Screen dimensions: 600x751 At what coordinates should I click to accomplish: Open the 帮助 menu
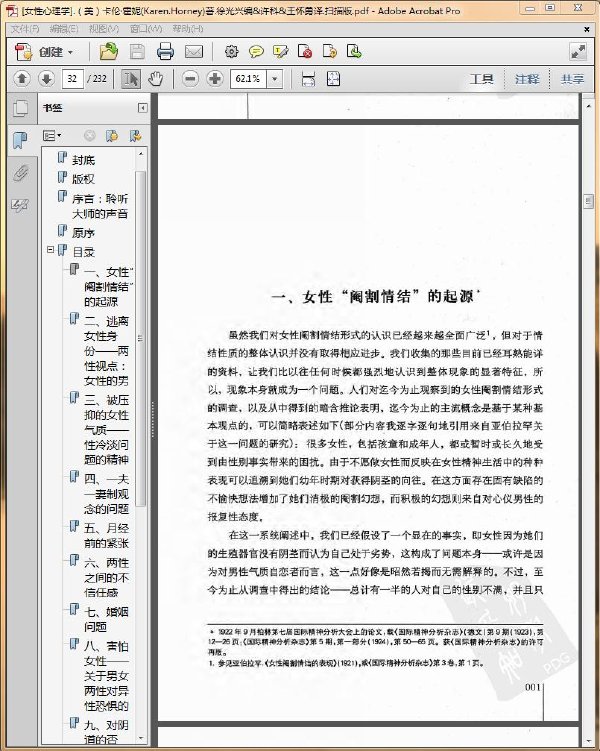188,29
